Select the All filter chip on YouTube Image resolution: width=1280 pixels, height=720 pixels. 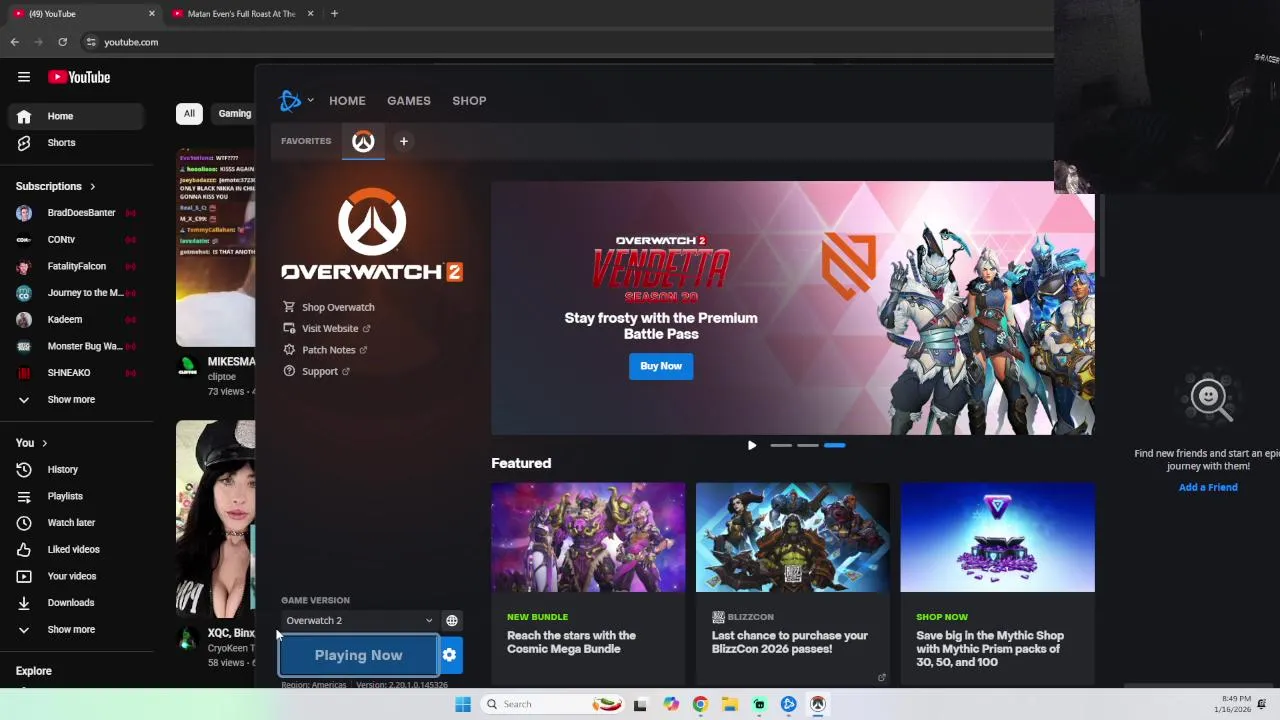[189, 113]
